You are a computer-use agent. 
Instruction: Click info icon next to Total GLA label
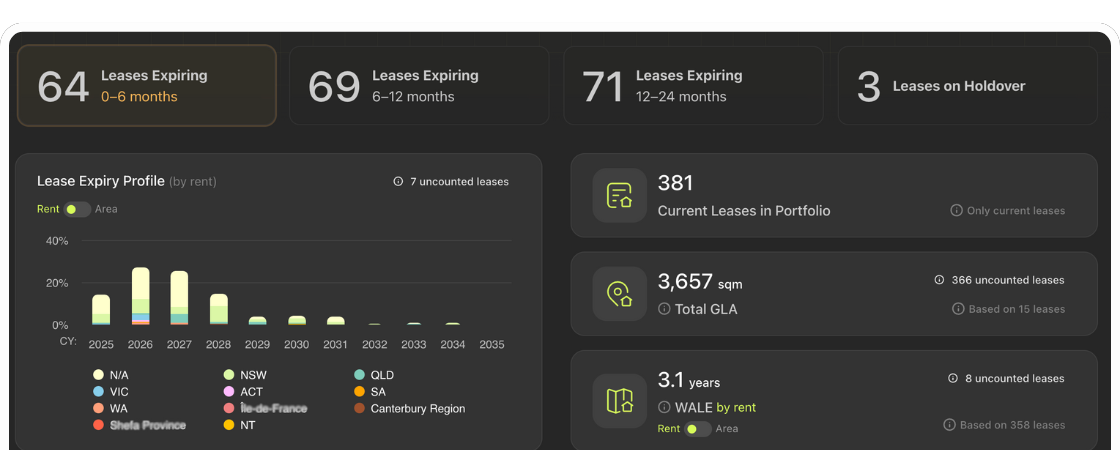pyautogui.click(x=664, y=310)
